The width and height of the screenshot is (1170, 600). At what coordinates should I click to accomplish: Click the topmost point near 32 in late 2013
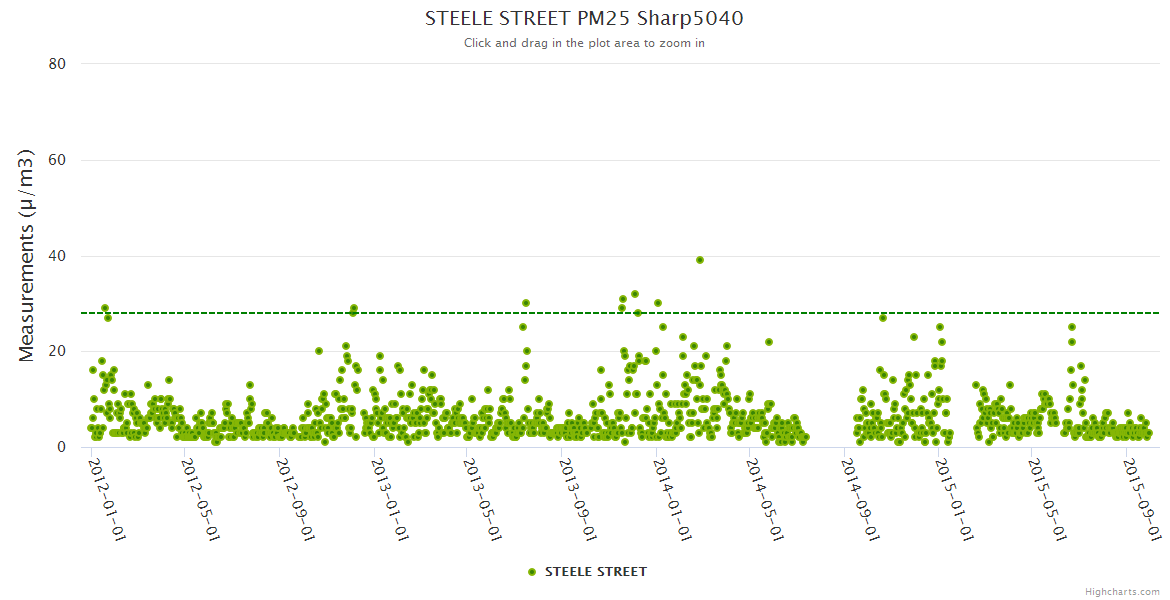coord(635,294)
